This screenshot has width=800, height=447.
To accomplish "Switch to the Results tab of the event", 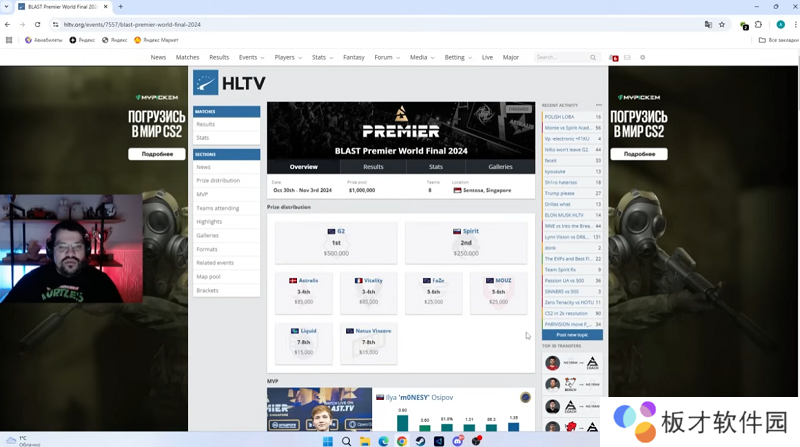I will point(373,167).
